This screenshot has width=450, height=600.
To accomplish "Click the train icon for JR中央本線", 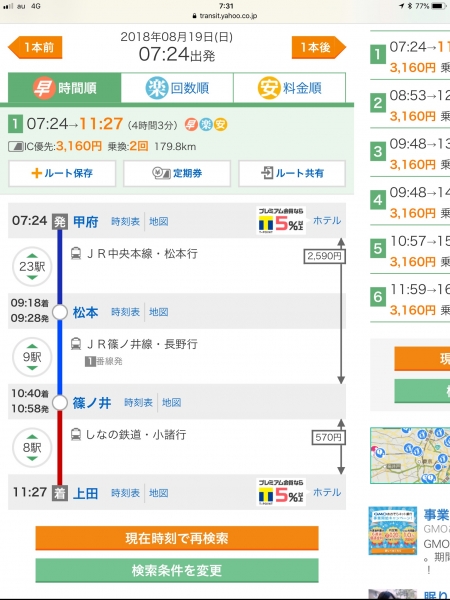I will coord(76,254).
